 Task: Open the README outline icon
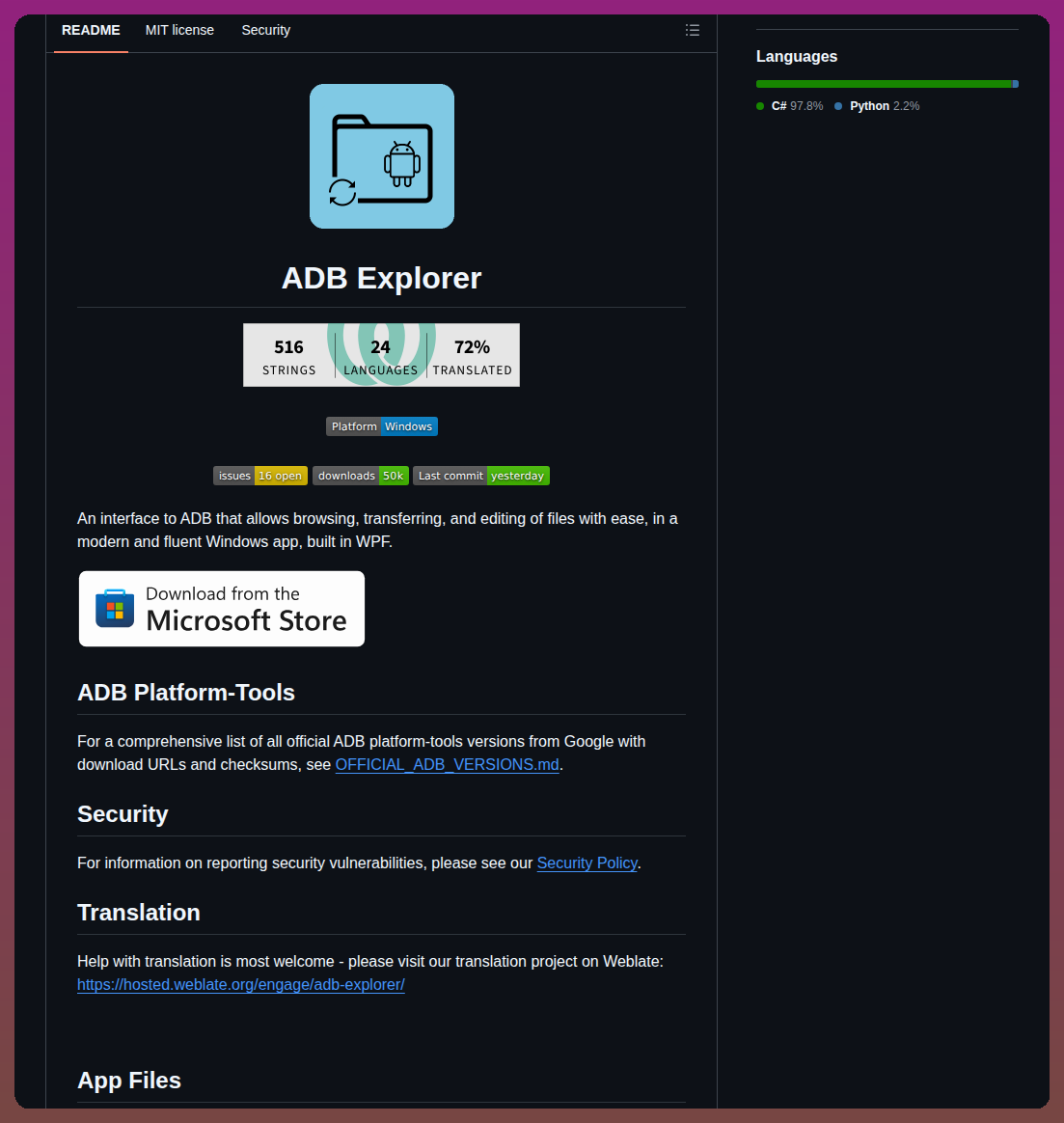coord(693,30)
